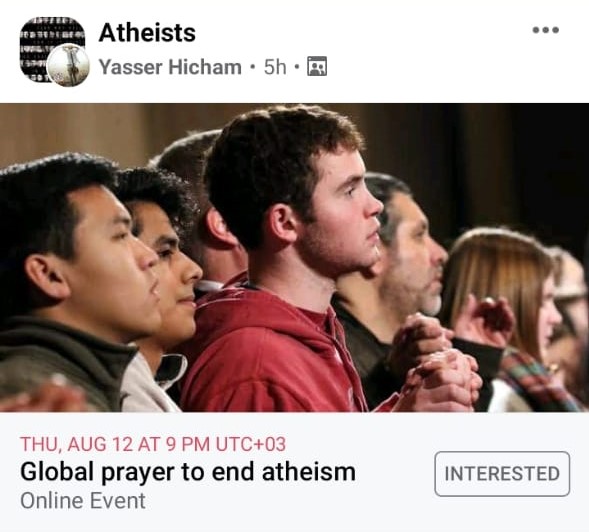Open the Atheists group avatar
This screenshot has height=532, width=589.
[52, 49]
